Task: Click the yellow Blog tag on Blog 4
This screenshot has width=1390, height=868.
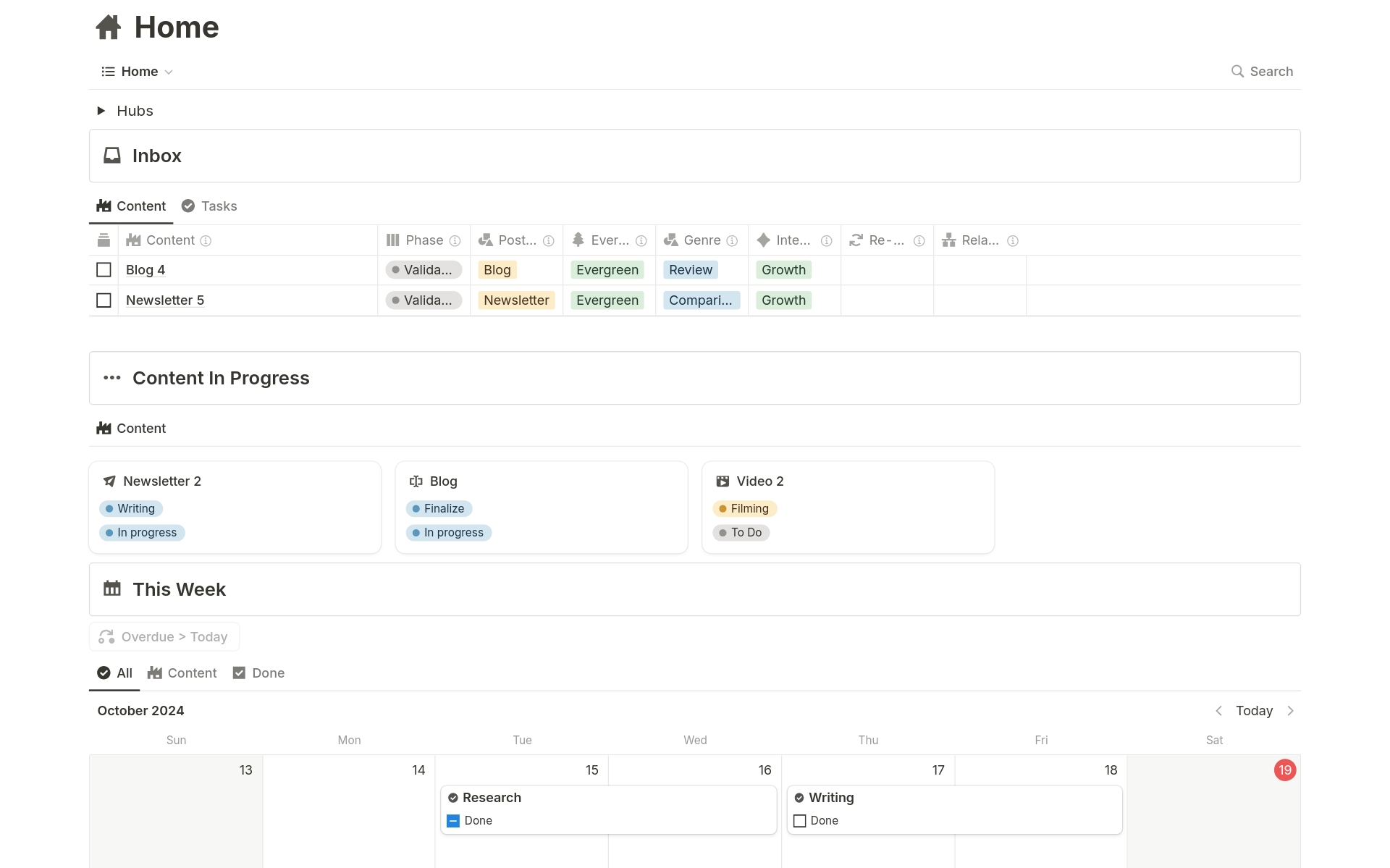Action: (497, 269)
